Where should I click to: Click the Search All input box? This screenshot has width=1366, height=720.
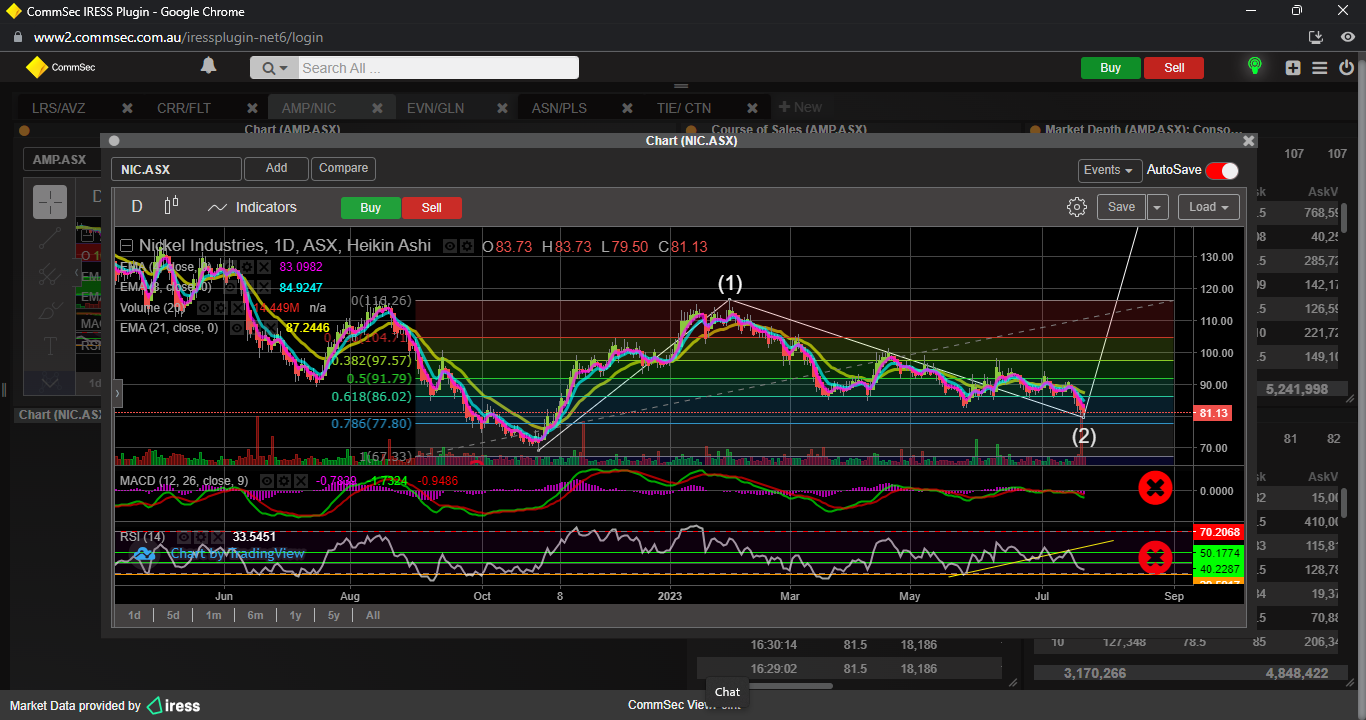[438, 68]
